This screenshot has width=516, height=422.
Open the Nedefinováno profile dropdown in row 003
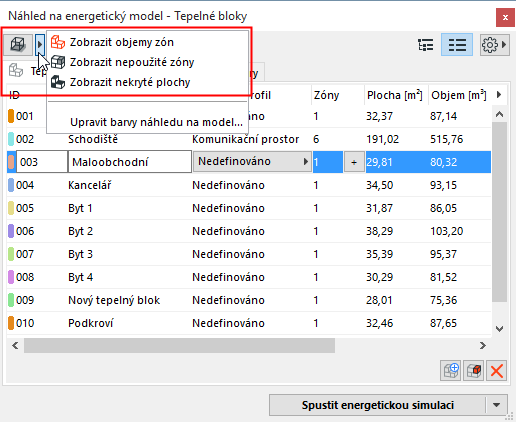(x=252, y=162)
